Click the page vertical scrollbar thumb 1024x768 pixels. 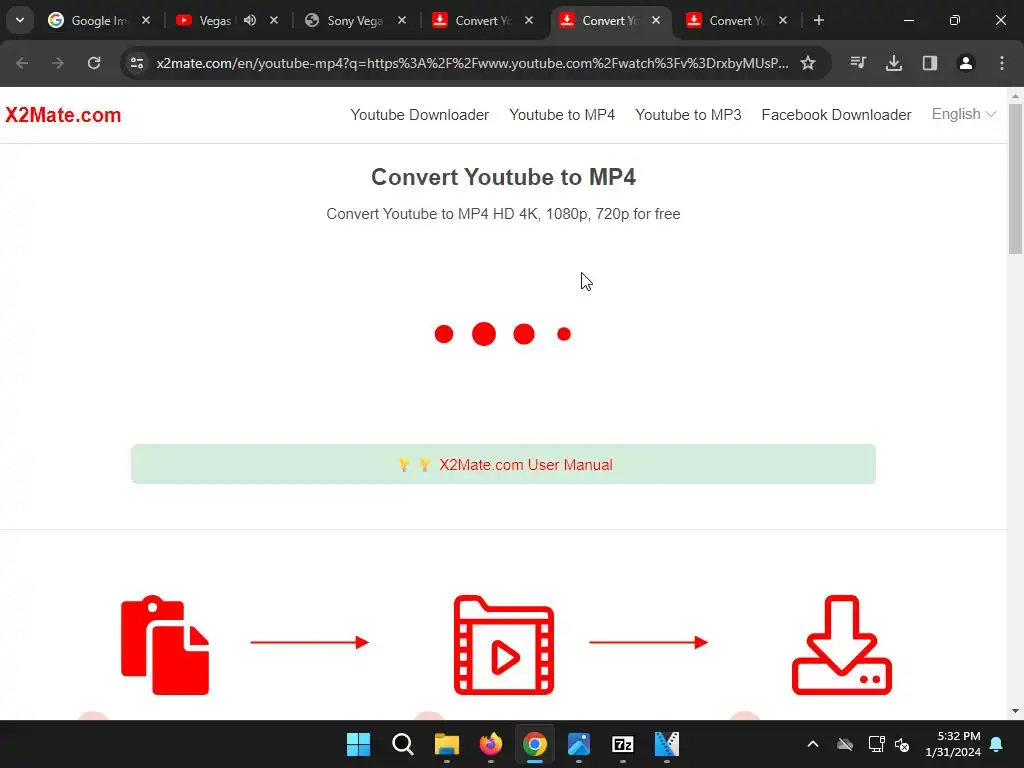click(x=1015, y=178)
